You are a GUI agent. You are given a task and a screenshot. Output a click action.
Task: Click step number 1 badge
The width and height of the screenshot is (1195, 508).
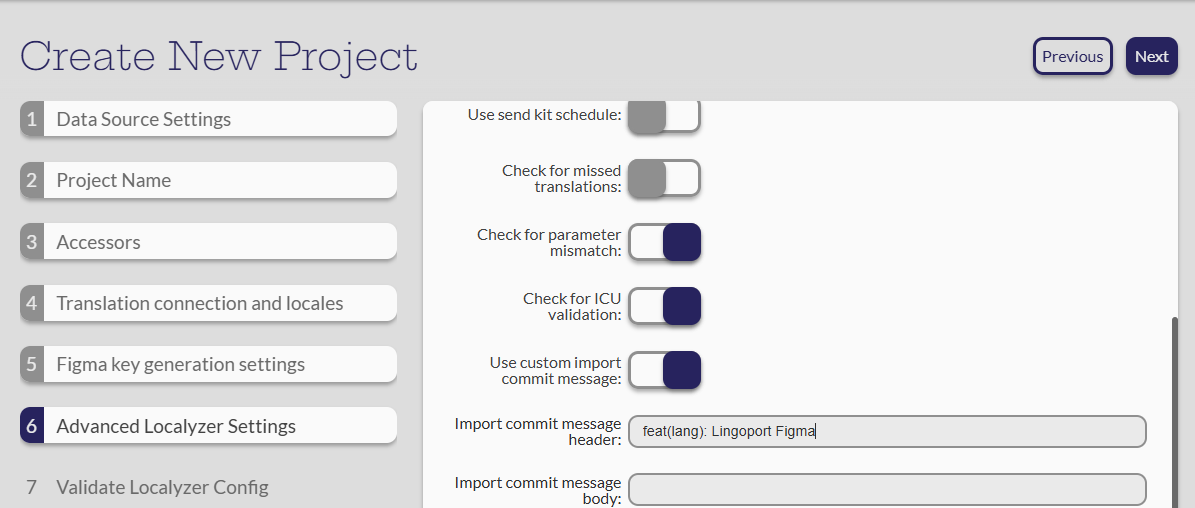pyautogui.click(x=32, y=119)
